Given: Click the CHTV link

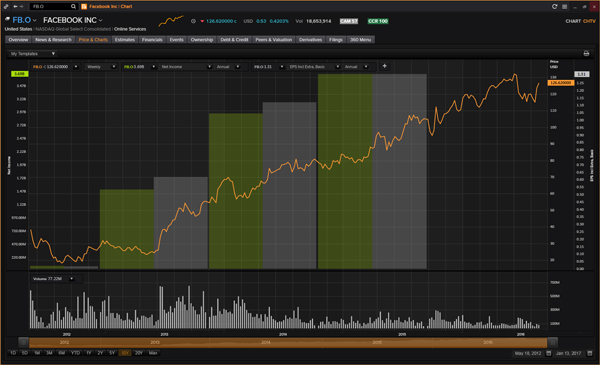Looking at the screenshot, I should (x=589, y=21).
